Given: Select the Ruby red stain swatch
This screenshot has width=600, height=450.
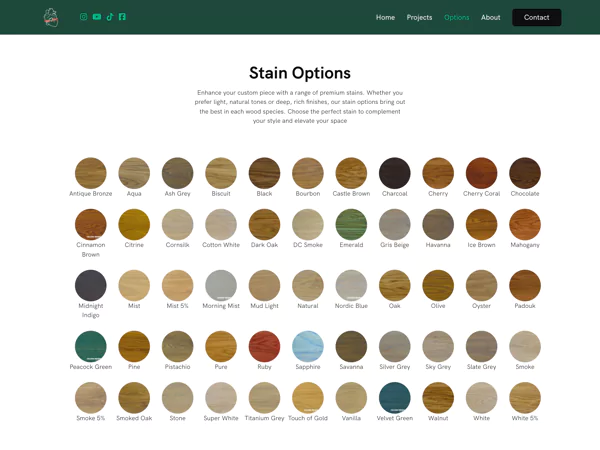Looking at the screenshot, I should point(264,346).
